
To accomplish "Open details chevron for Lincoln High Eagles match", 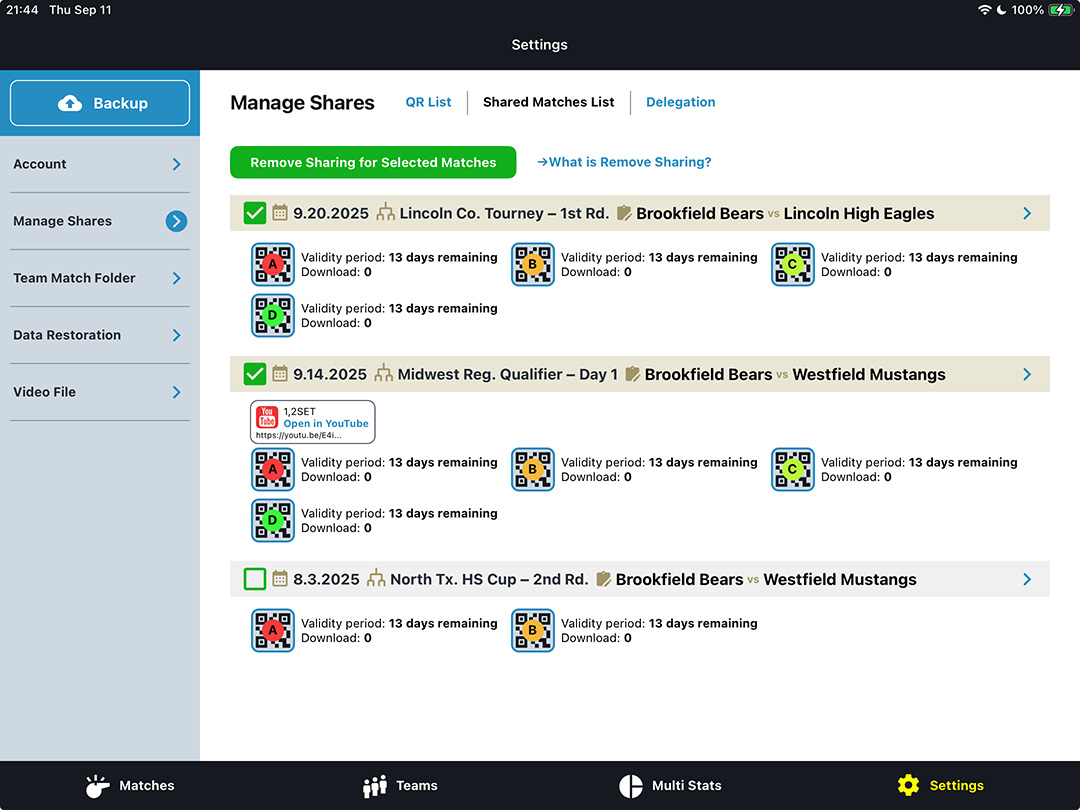I will pyautogui.click(x=1027, y=213).
